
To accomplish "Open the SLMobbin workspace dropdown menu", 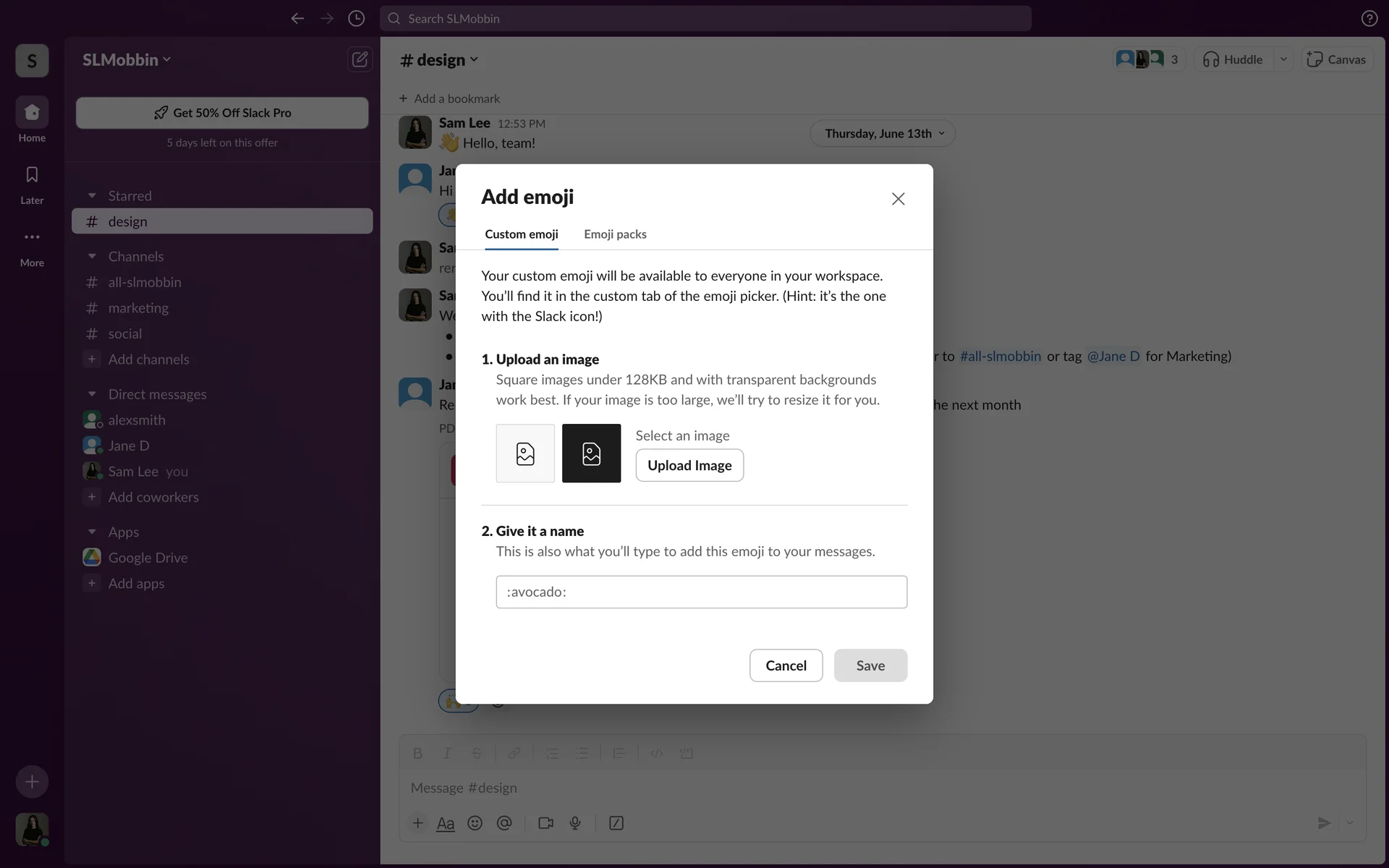I will (127, 60).
